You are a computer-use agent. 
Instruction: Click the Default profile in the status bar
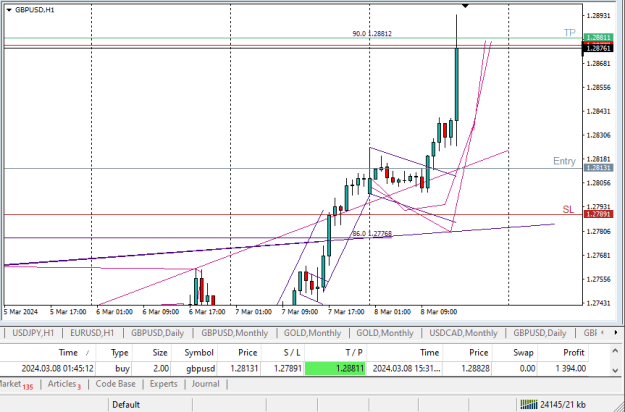click(126, 405)
